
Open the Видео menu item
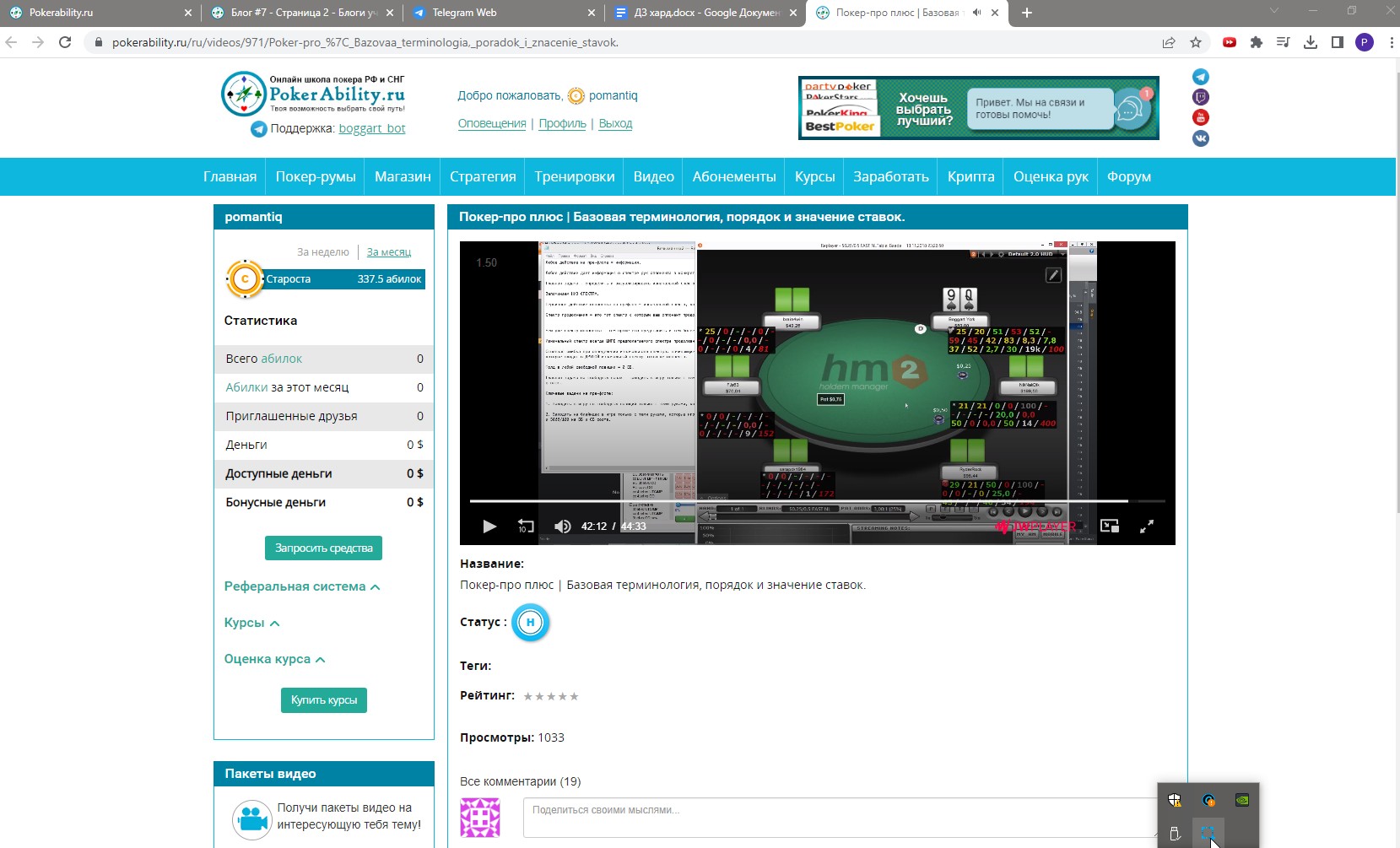coord(654,177)
